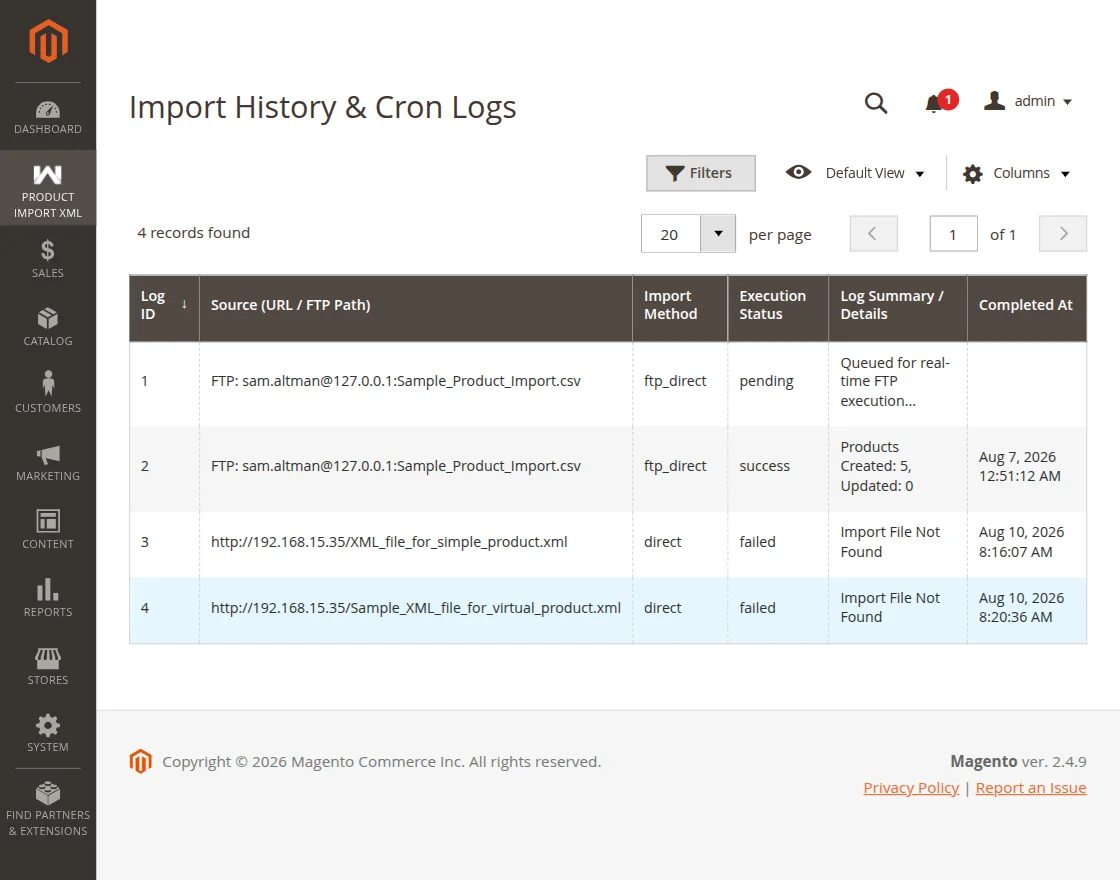Screen dimensions: 1120x880
Task: Go to previous page arrow
Action: point(874,234)
